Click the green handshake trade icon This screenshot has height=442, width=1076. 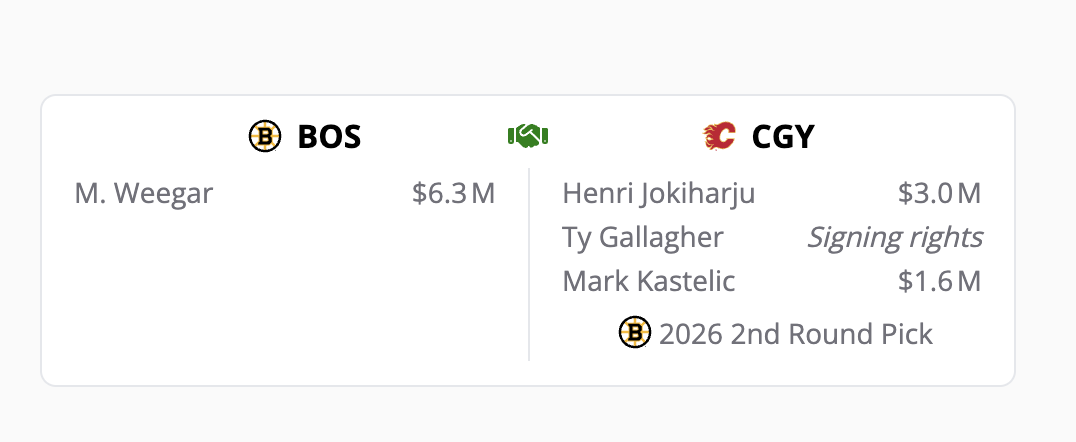click(x=528, y=136)
